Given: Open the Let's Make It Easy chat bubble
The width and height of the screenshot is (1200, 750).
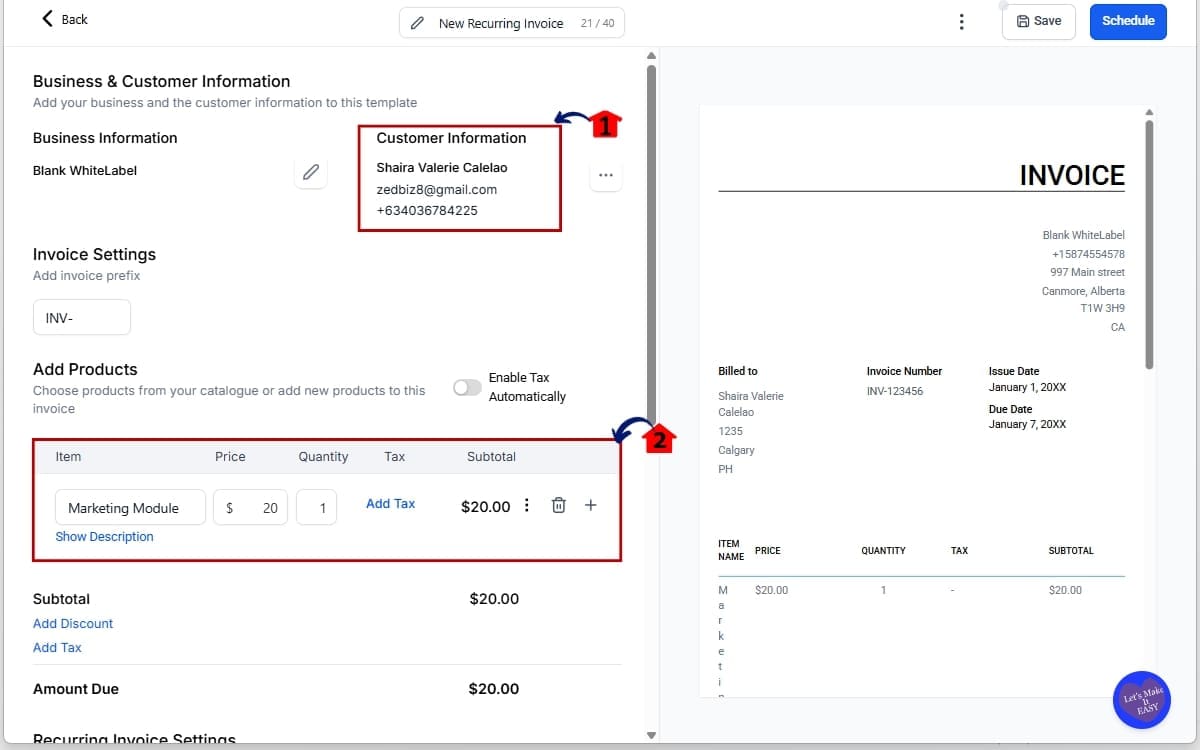Looking at the screenshot, I should 1141,700.
